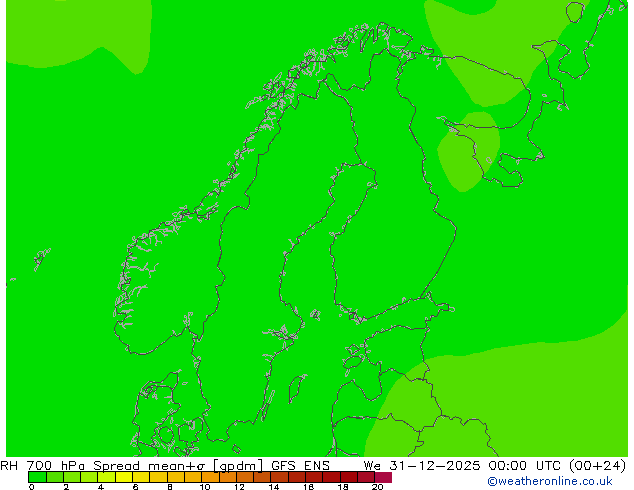
Task: Click the yellow legend swatch starting at 6
Action: (141, 477)
